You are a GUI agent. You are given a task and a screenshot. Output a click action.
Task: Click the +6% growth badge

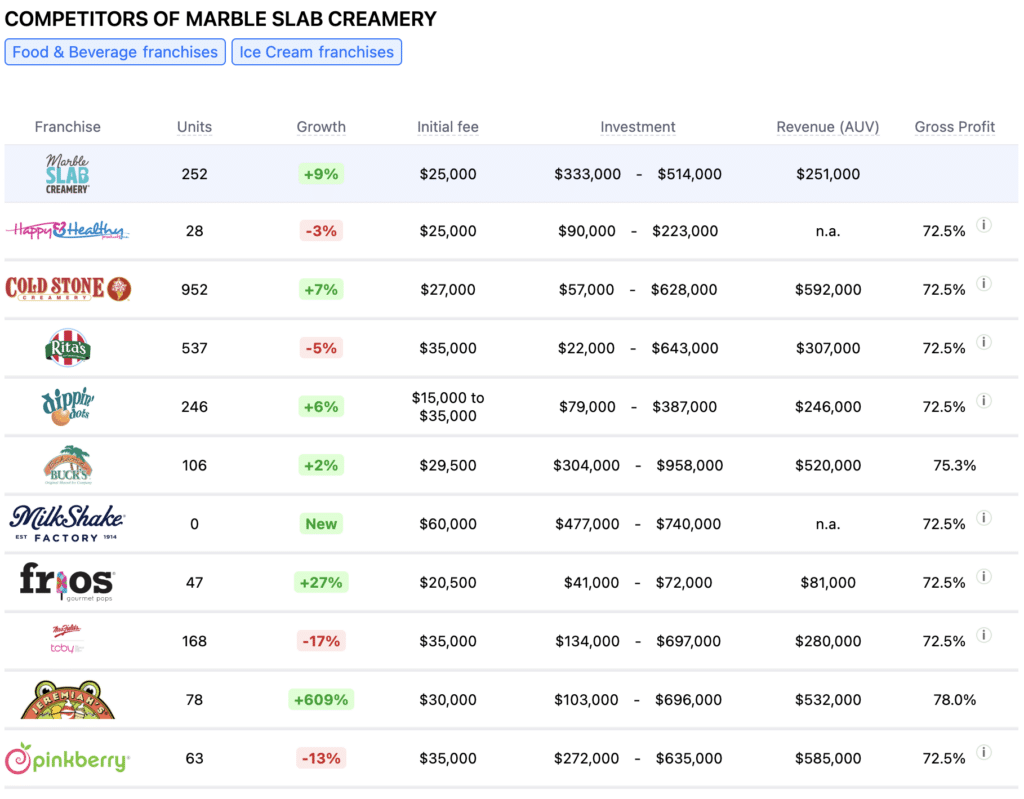(321, 407)
